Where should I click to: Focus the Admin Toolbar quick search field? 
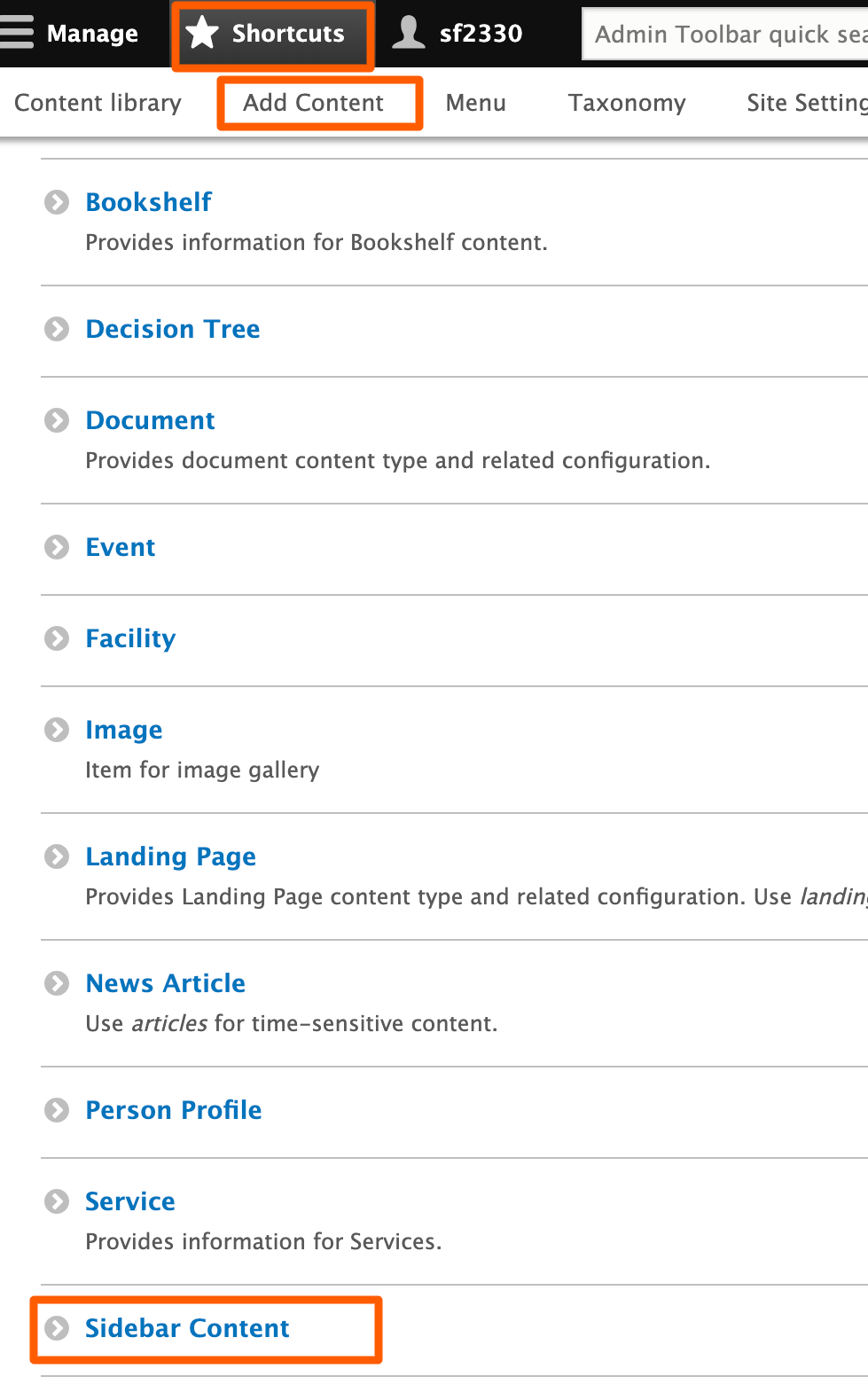click(725, 34)
